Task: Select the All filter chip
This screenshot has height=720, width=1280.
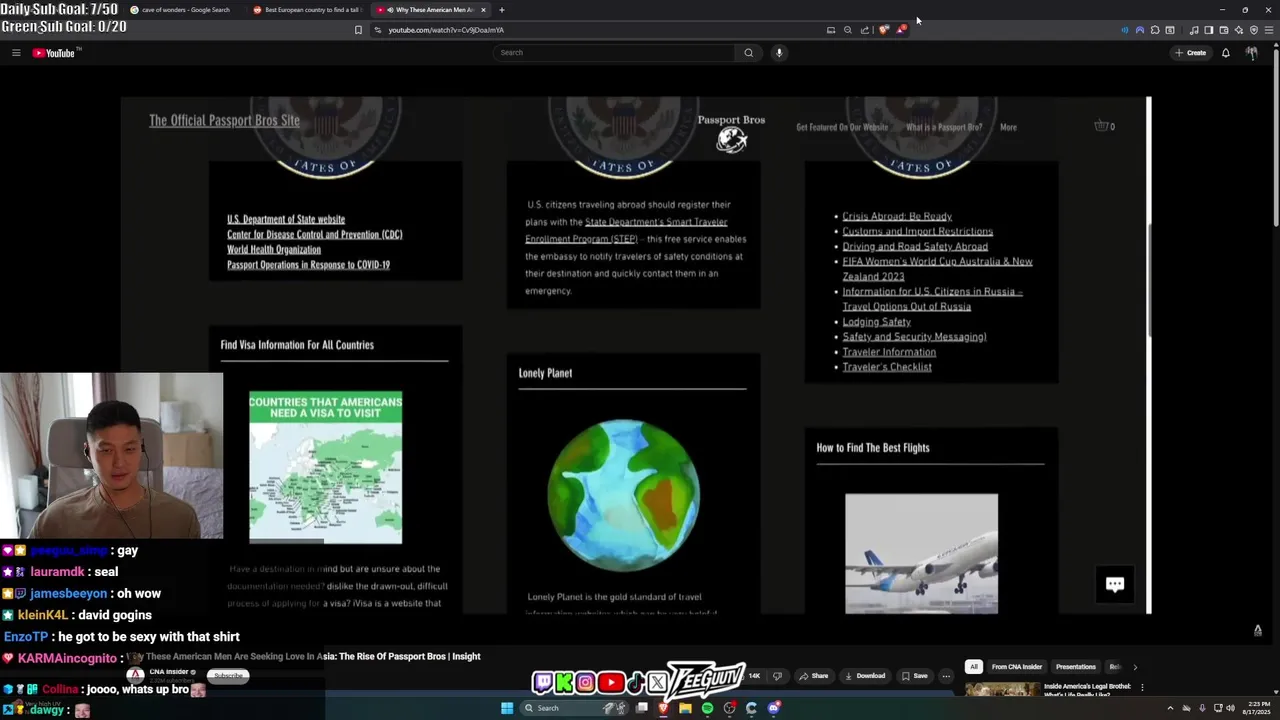Action: (x=973, y=667)
